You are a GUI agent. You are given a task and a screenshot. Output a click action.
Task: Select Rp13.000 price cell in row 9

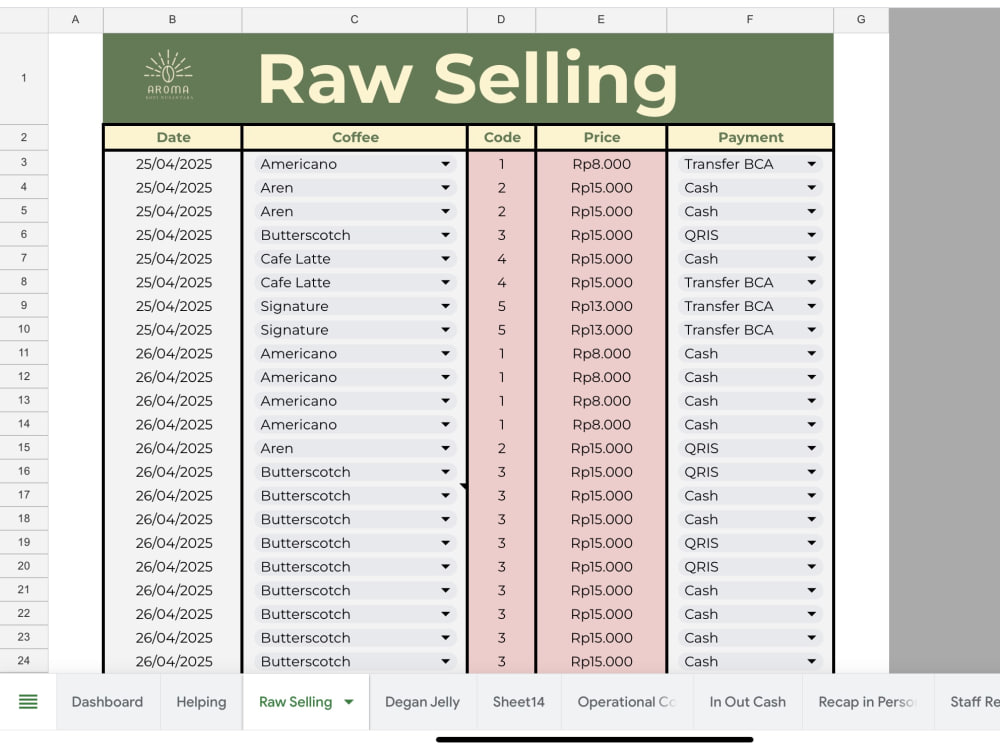[601, 306]
